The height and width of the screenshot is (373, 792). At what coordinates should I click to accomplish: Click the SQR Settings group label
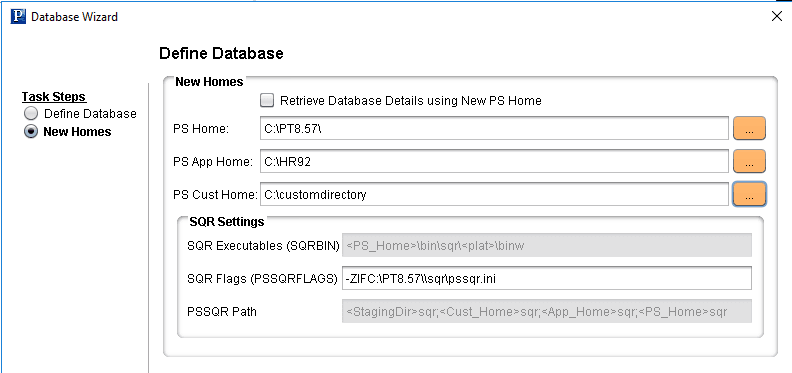[x=227, y=222]
